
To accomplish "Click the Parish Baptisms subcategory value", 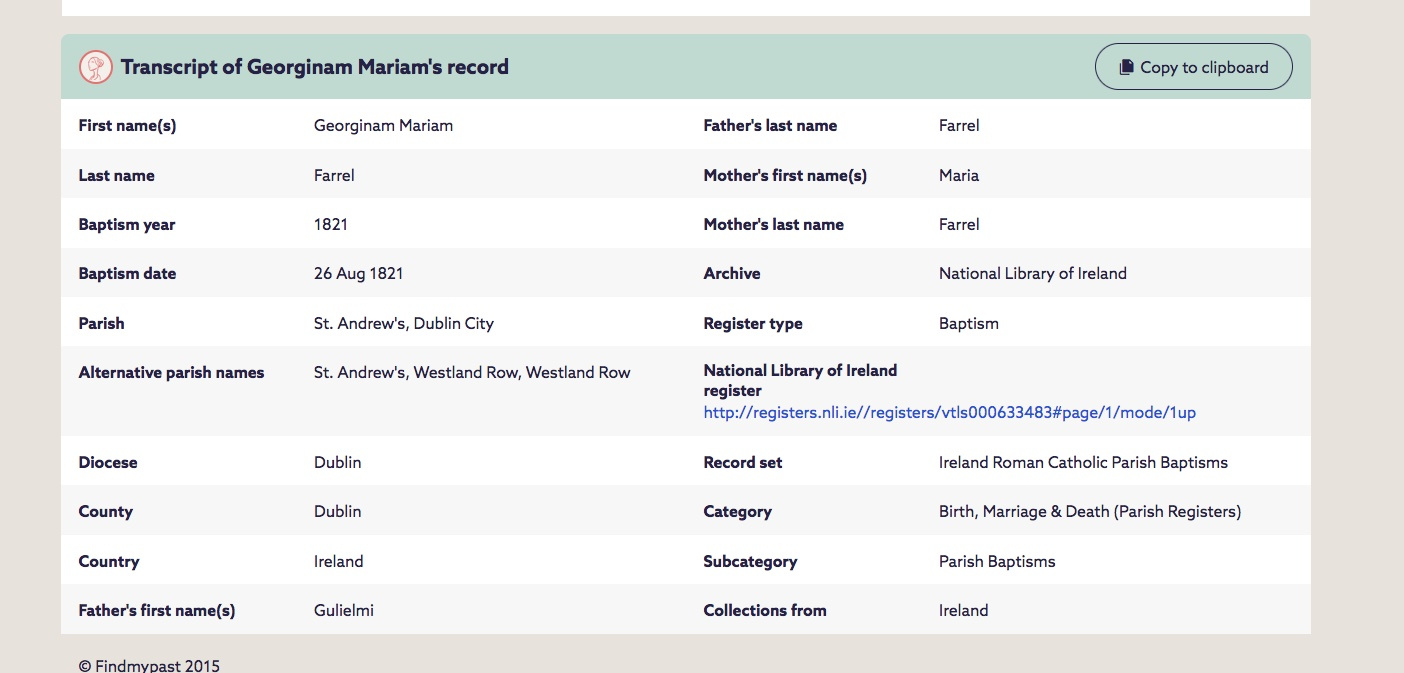I will coord(997,561).
